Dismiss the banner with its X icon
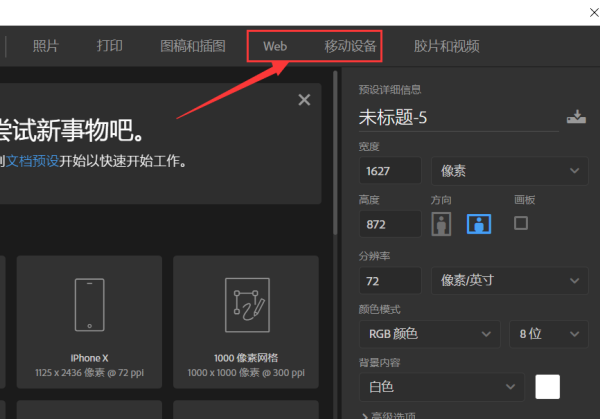 click(304, 99)
